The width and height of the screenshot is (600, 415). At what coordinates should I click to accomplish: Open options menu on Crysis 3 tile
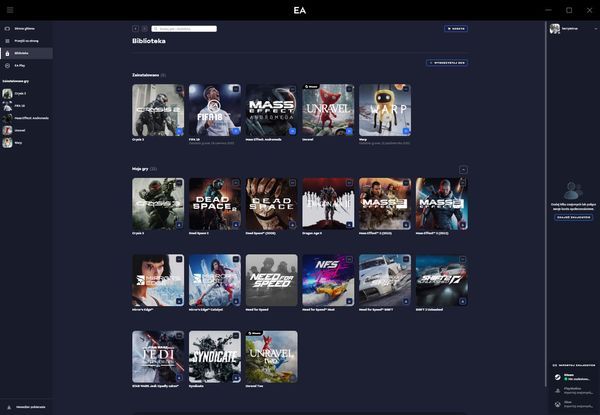[179, 183]
